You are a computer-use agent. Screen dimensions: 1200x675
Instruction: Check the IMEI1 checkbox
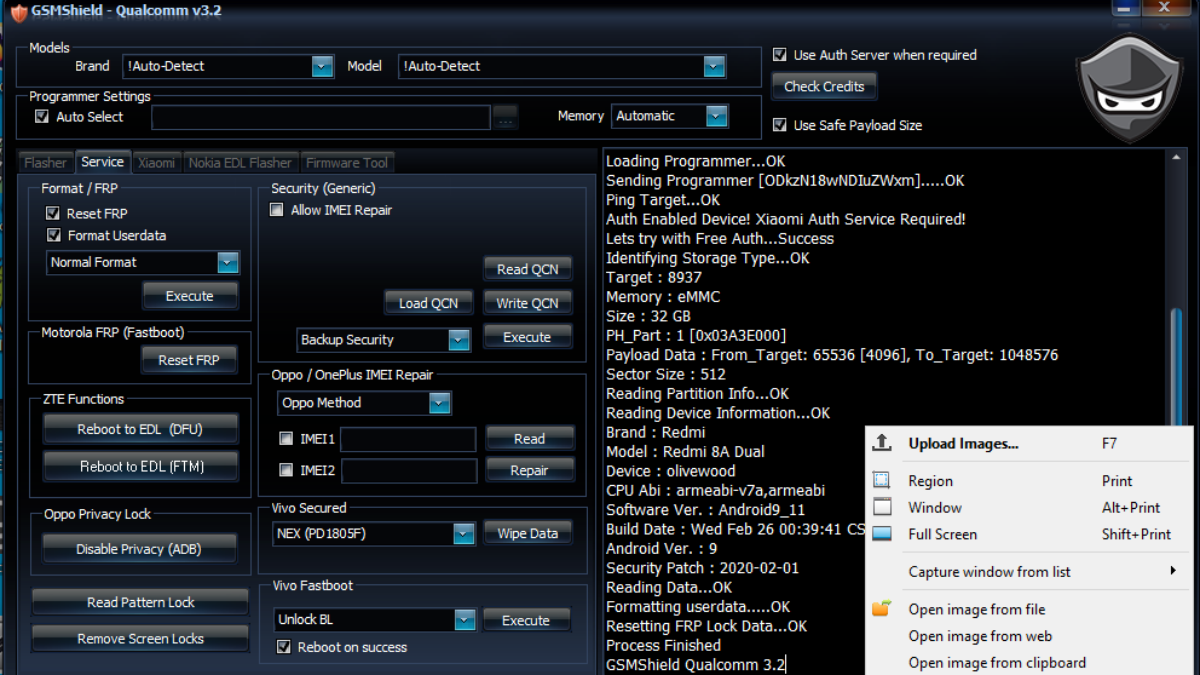287,438
